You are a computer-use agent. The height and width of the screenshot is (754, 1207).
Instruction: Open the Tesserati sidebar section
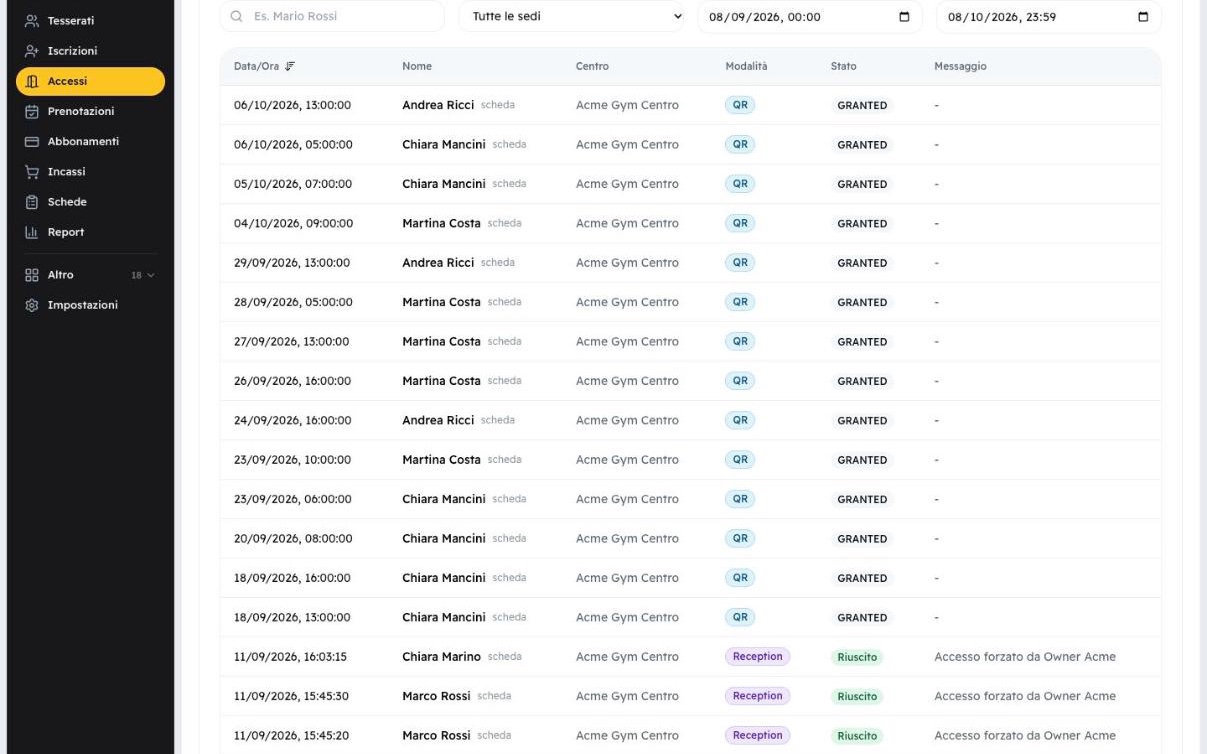90,21
